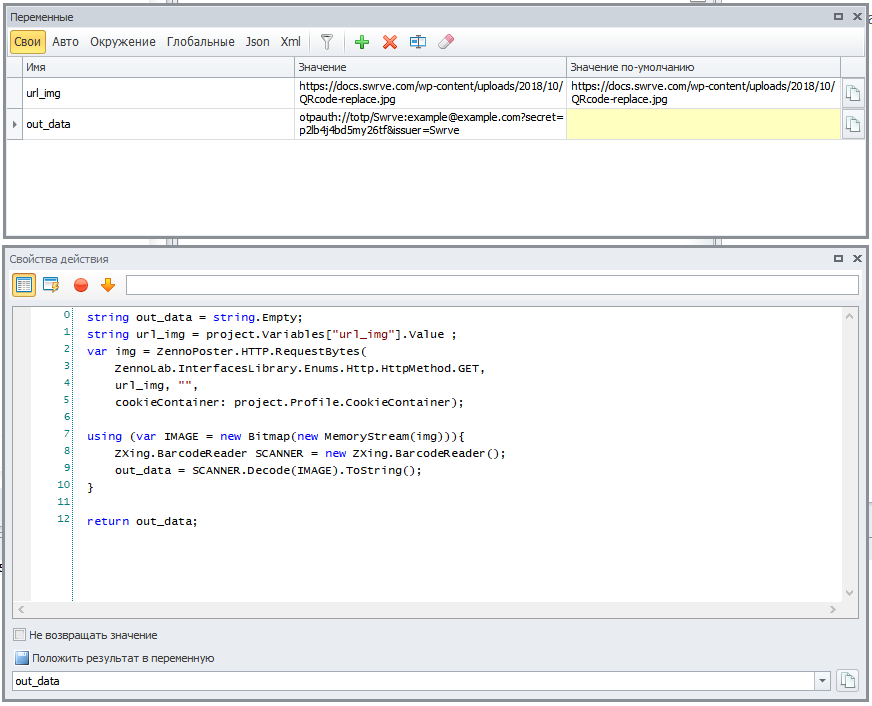Click the red circle breakpoint icon
The image size is (872, 706).
(x=81, y=285)
